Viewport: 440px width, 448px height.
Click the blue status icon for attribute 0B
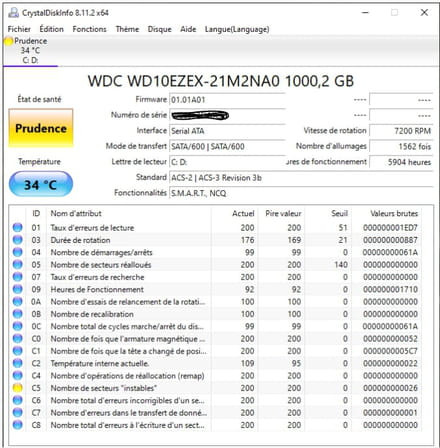tap(17, 314)
